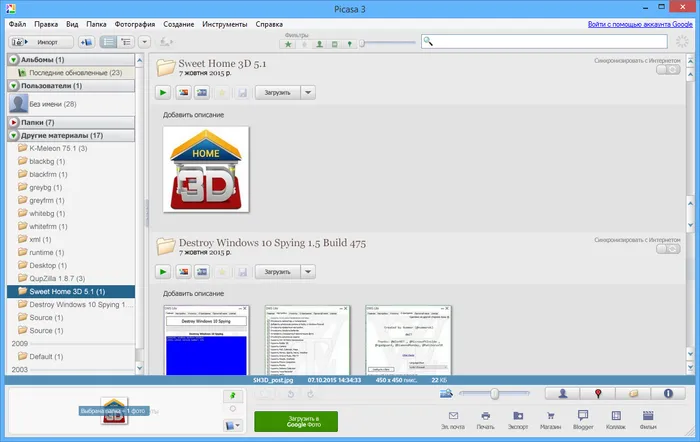
Task: Filter photos showing faces
Action: 319,44
